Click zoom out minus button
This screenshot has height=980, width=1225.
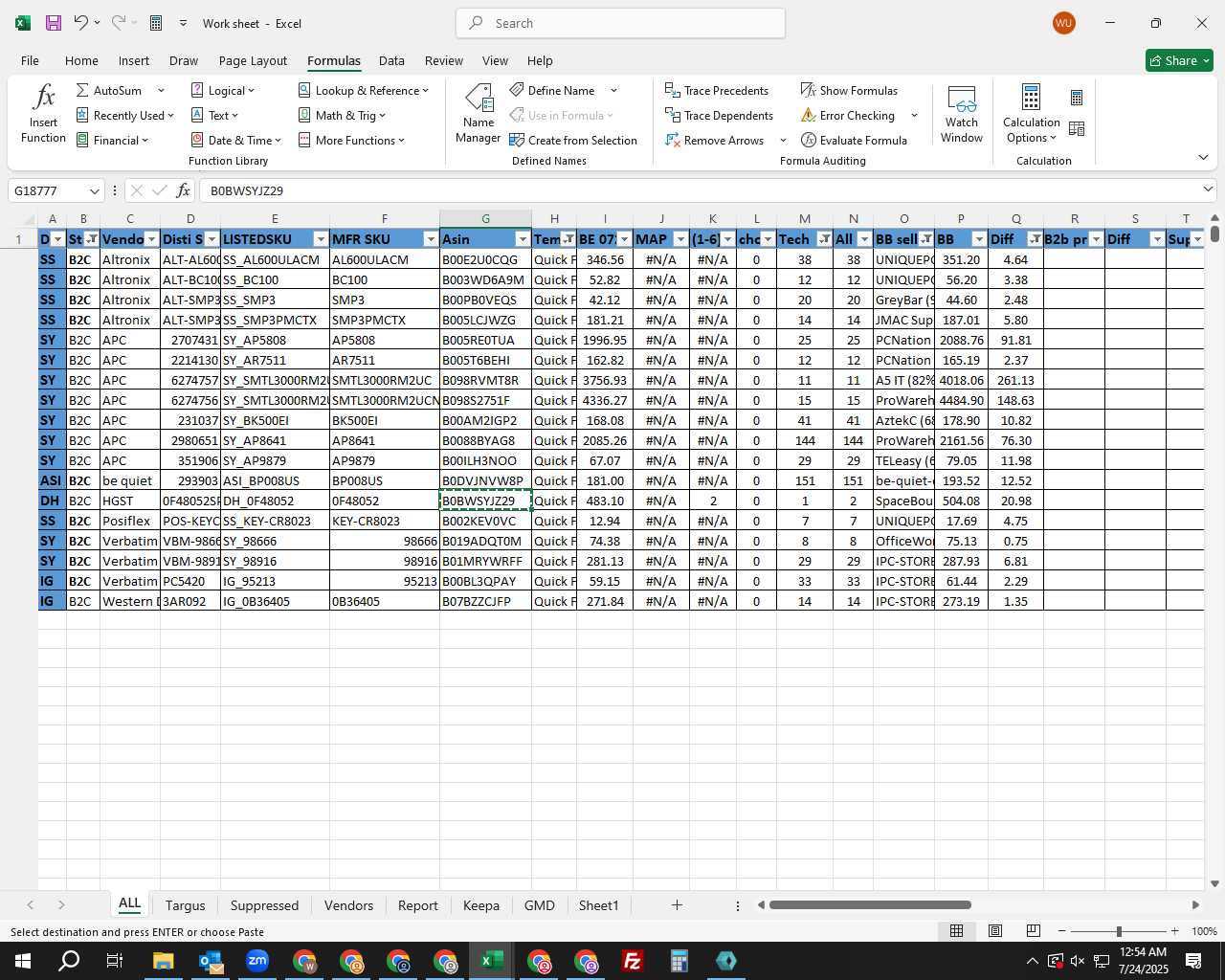click(x=1062, y=931)
